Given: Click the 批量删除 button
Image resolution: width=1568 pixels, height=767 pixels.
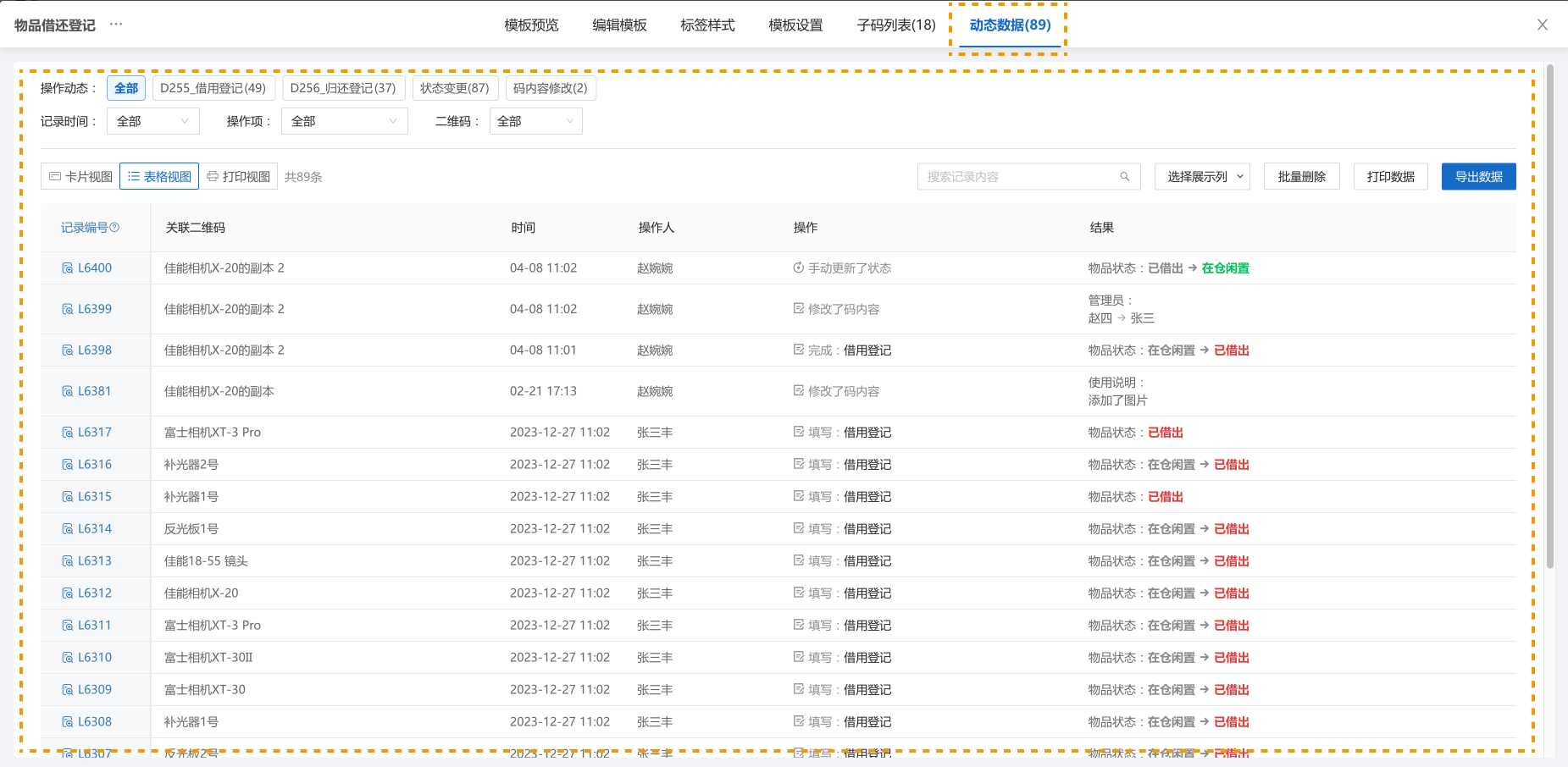Looking at the screenshot, I should point(1302,176).
